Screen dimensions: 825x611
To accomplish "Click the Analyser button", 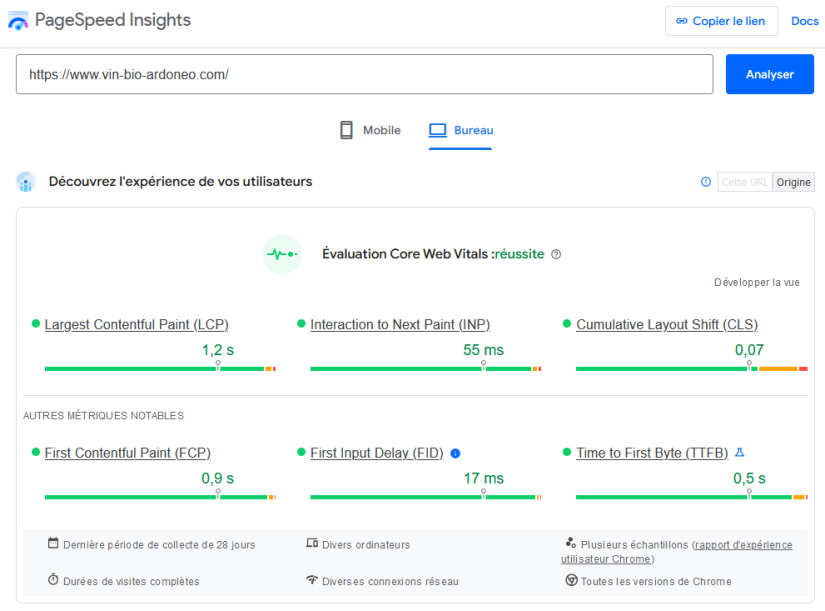I will 770,74.
